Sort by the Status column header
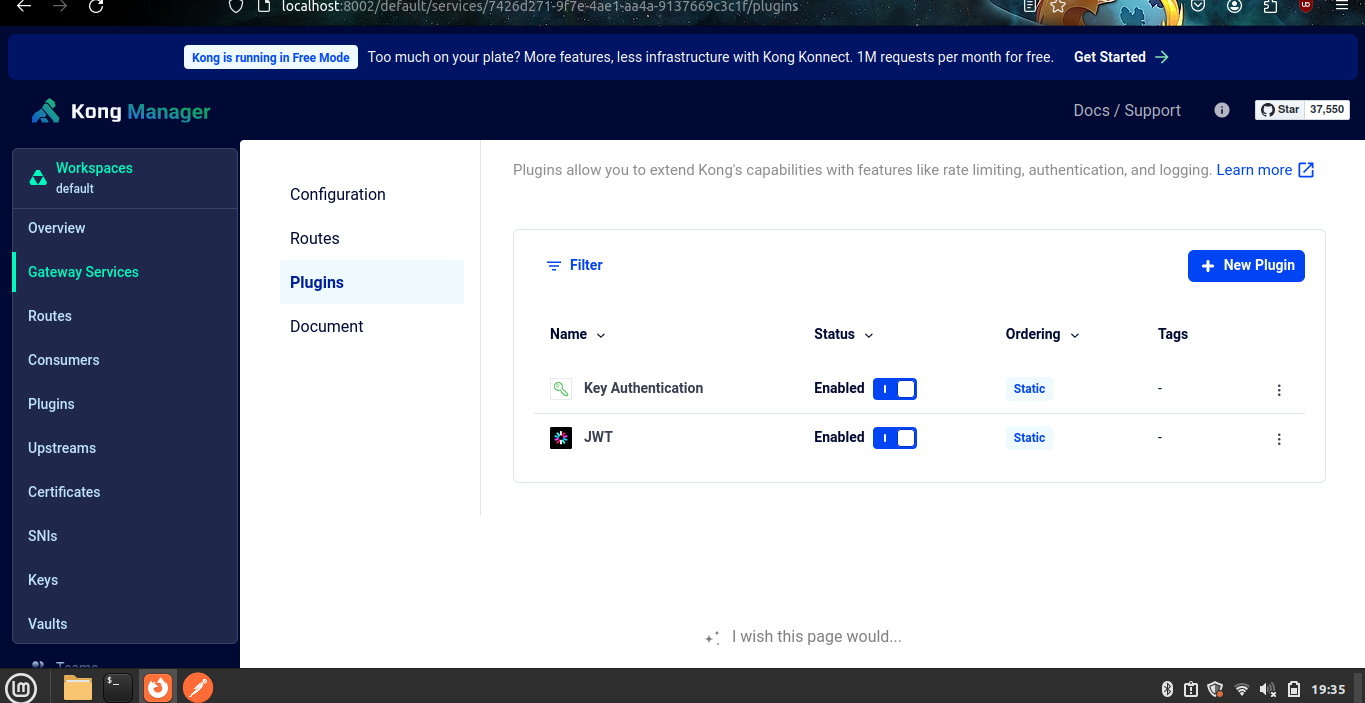 844,334
